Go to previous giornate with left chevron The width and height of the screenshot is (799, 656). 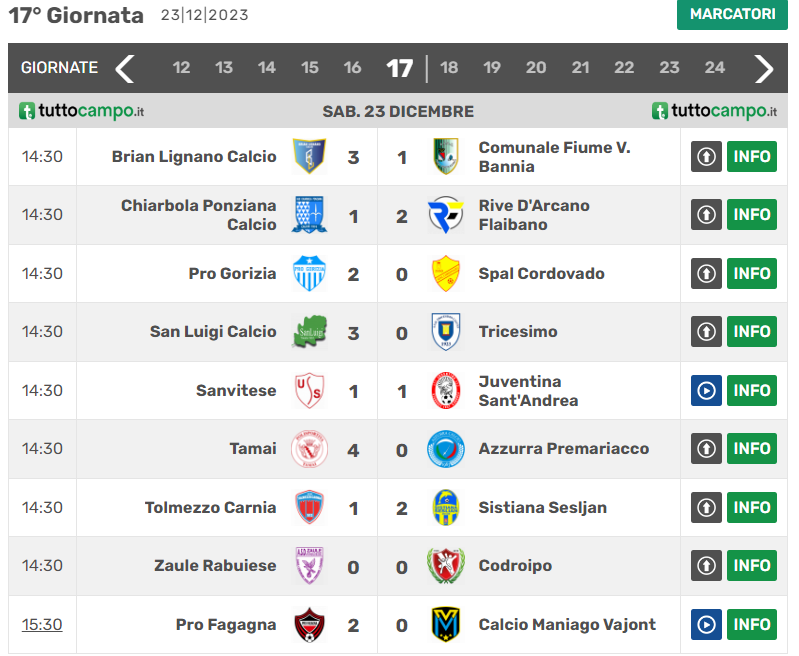[124, 68]
